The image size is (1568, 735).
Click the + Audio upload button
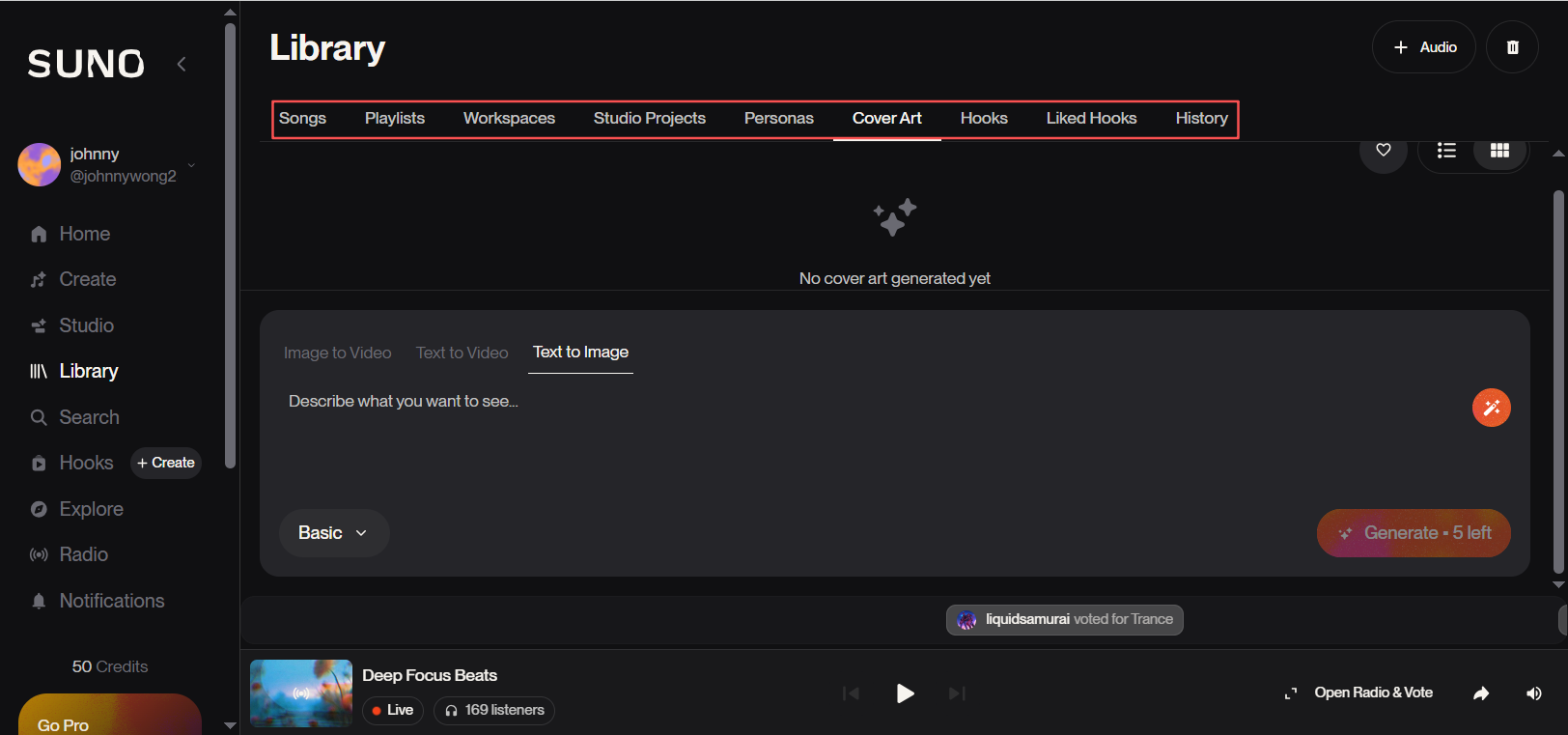(1424, 47)
